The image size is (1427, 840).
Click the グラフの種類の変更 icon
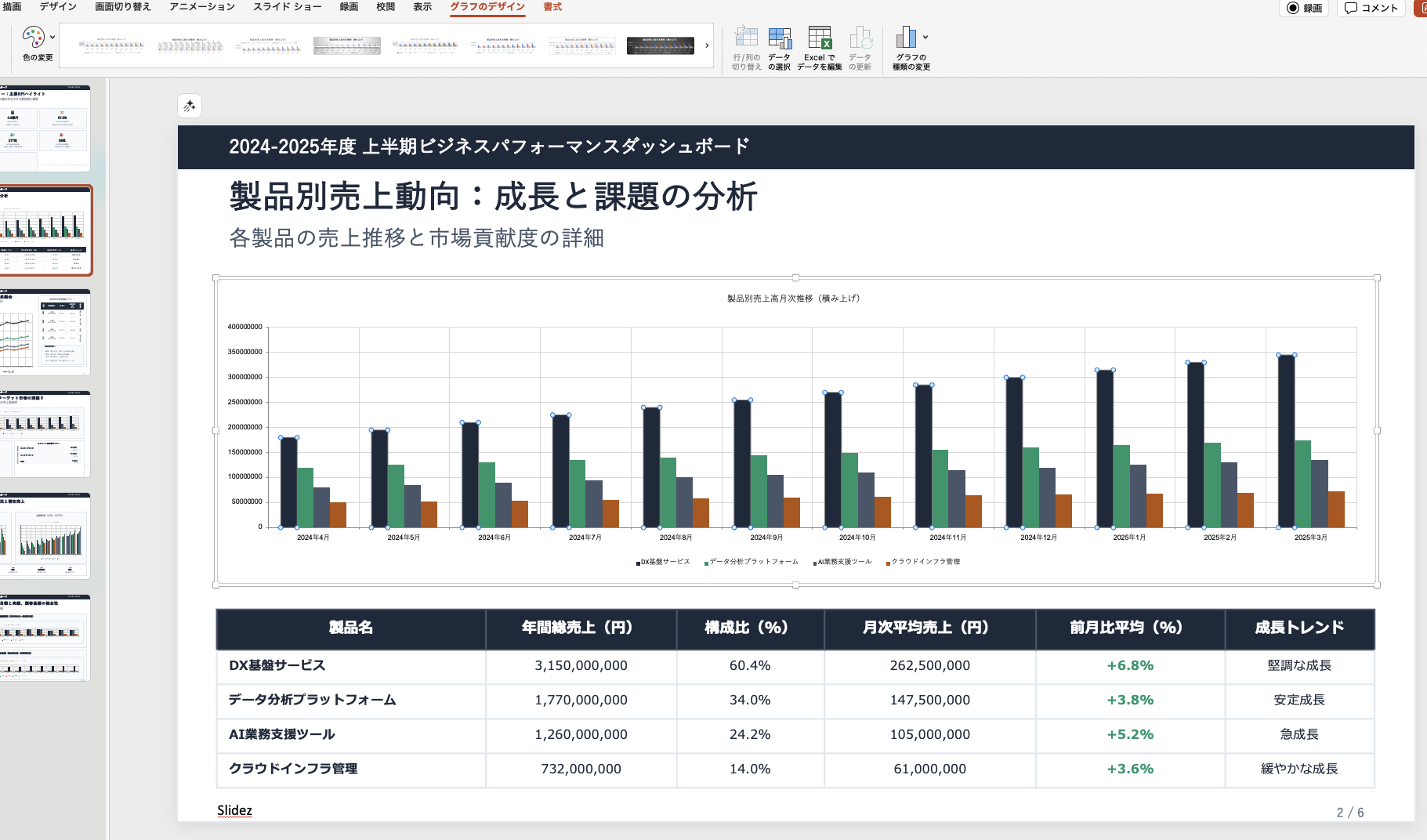[x=906, y=38]
